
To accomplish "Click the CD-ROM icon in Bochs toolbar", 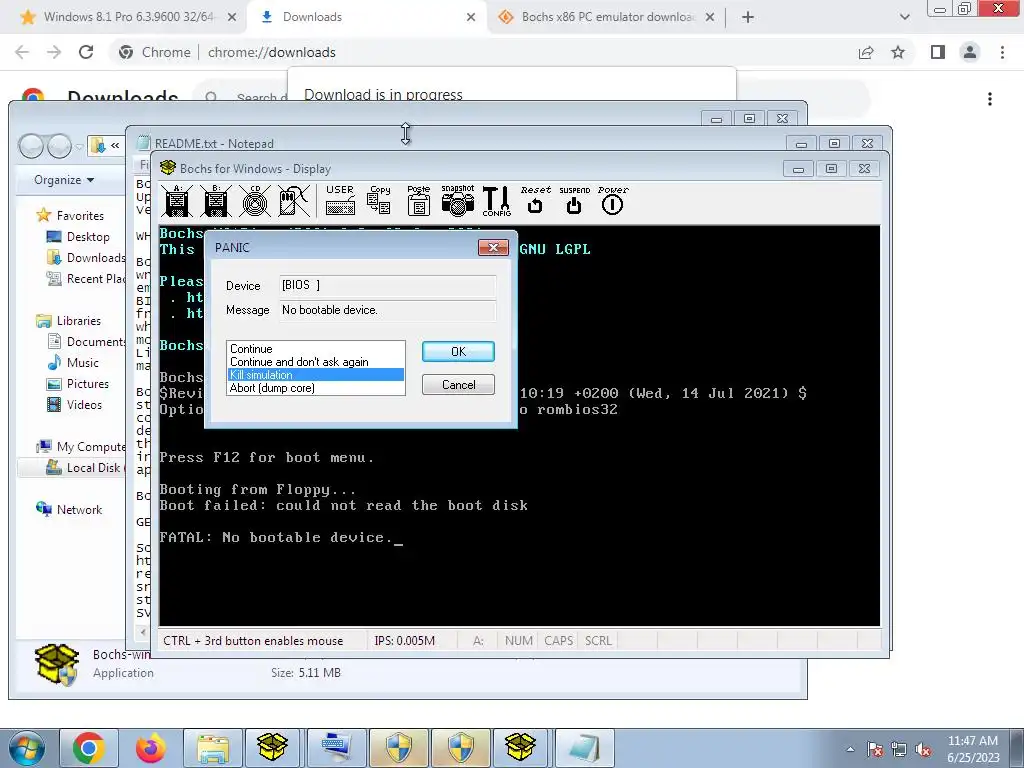I will point(255,200).
